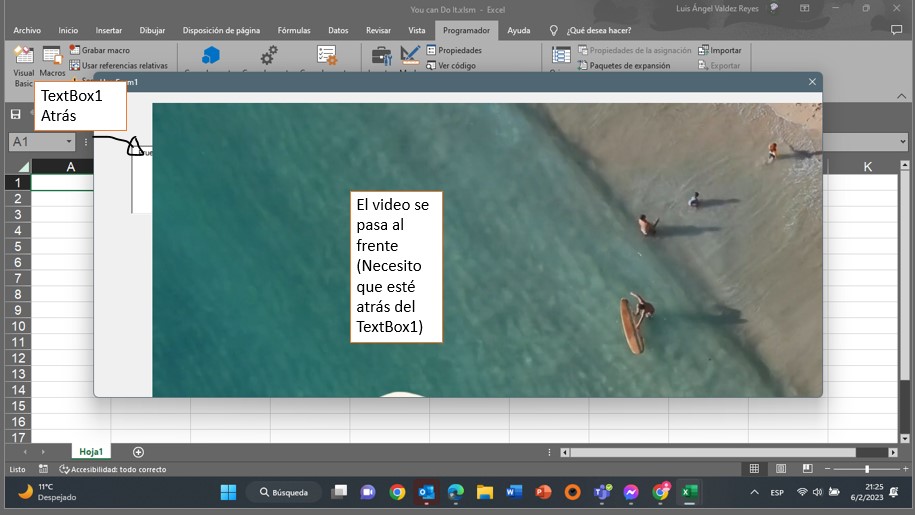The image size is (915, 515).
Task: Open the Insertar controls toolbox icon
Action: tap(382, 57)
